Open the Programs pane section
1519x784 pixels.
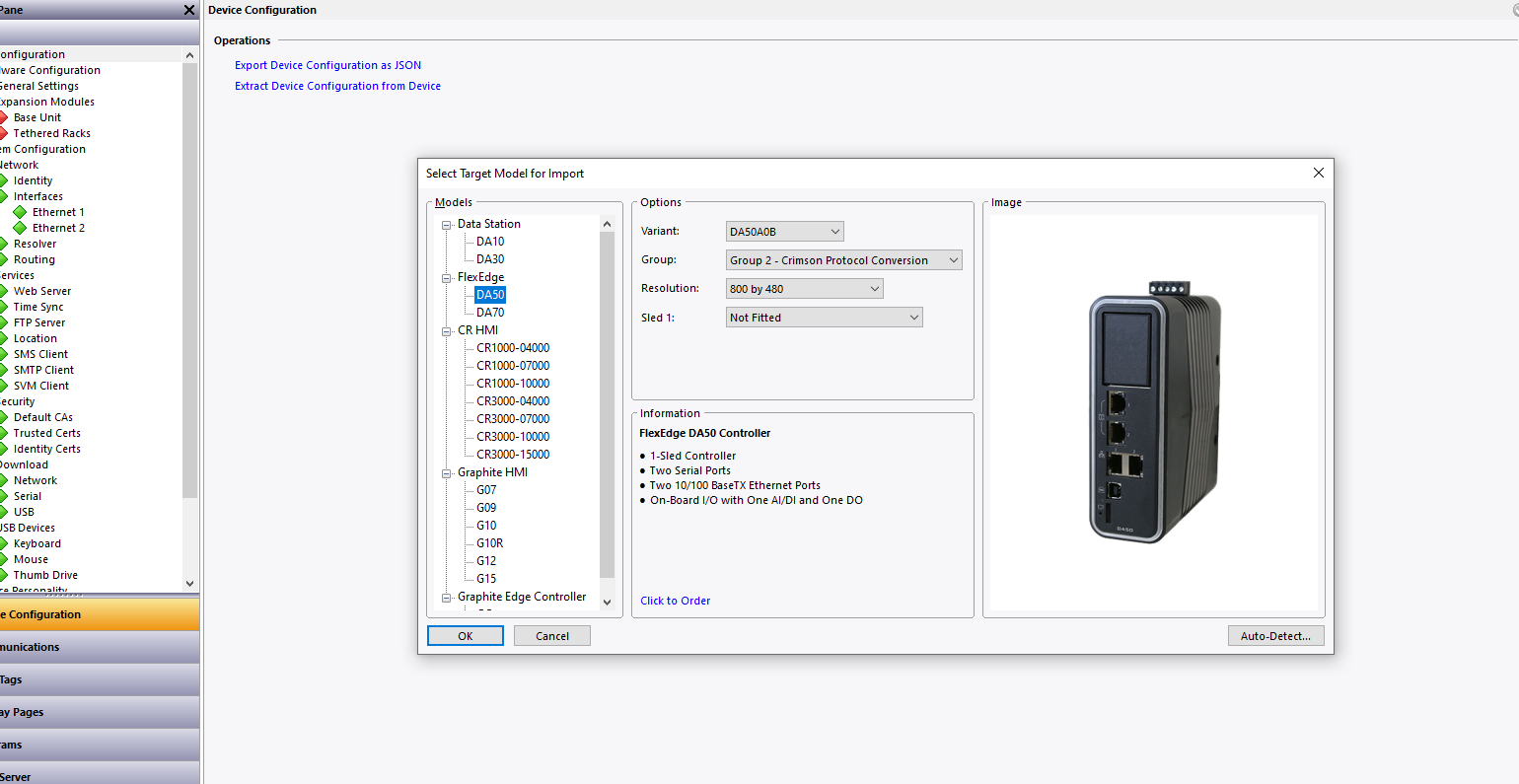99,745
